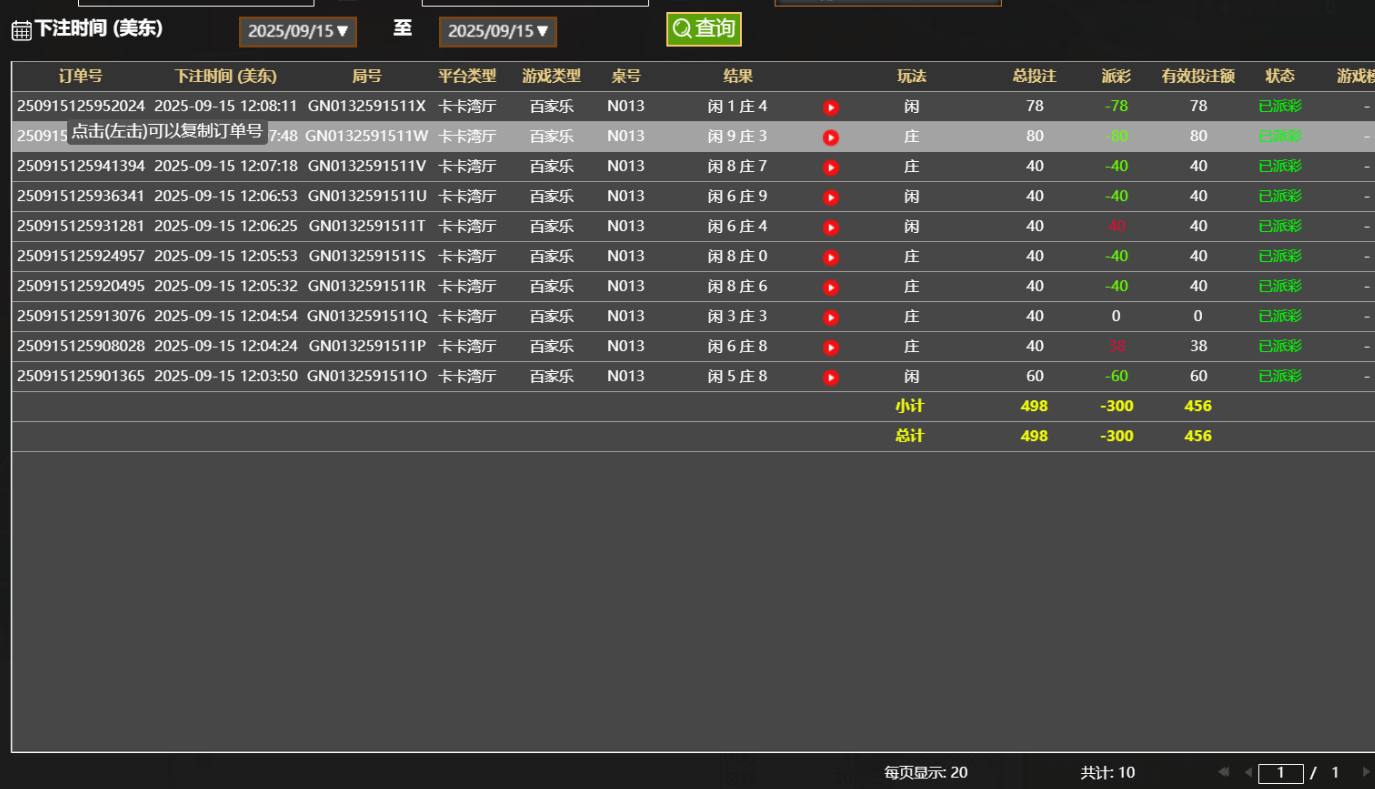Open replay icon for order 250915125941394

tap(830, 167)
